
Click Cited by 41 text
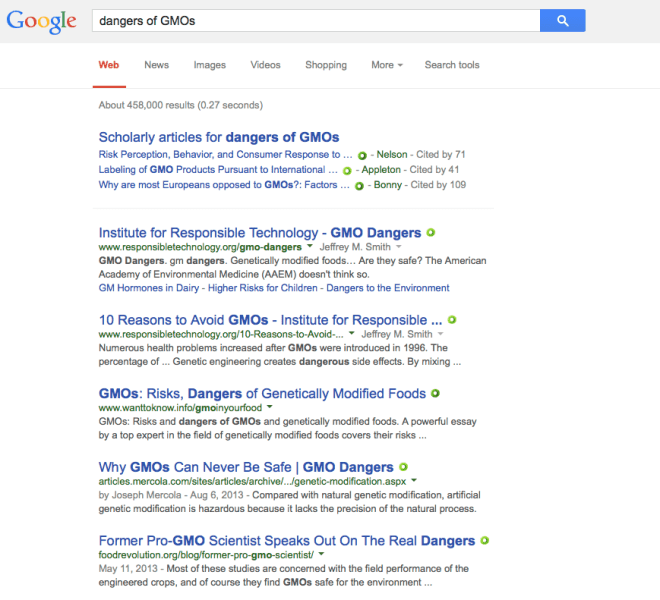434,170
